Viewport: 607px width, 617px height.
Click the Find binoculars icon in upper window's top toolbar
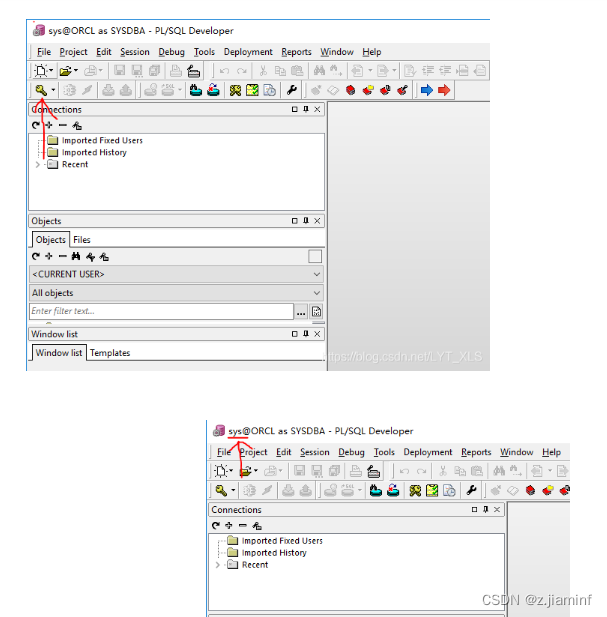point(319,71)
